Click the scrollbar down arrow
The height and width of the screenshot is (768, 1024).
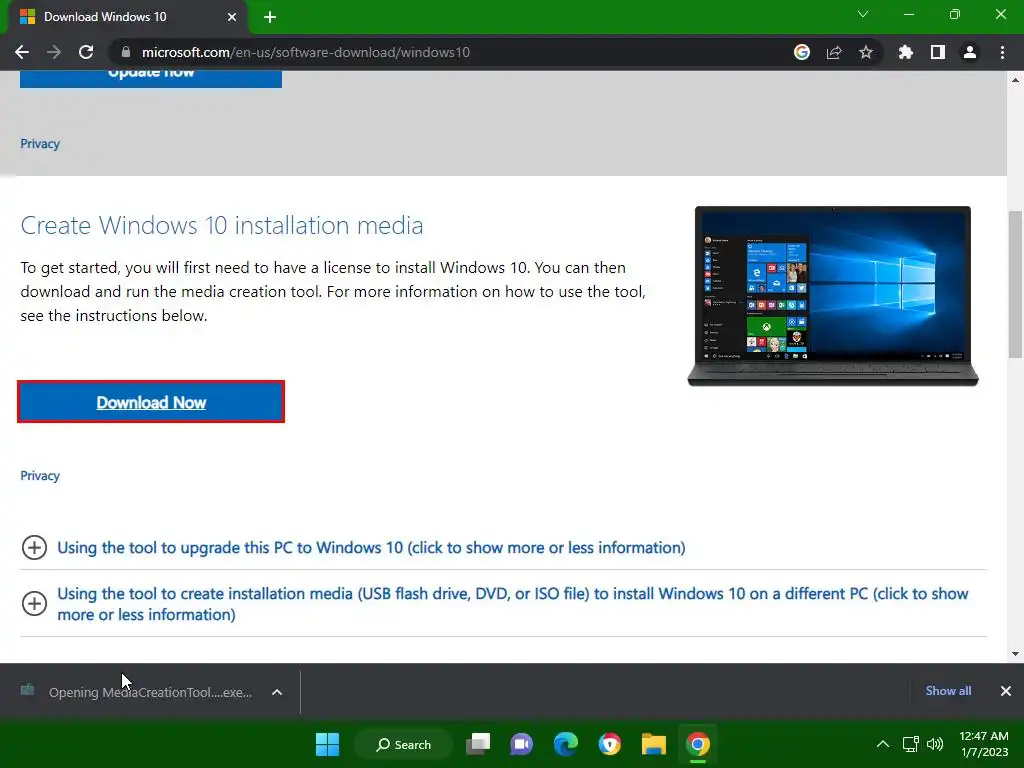click(x=1015, y=654)
